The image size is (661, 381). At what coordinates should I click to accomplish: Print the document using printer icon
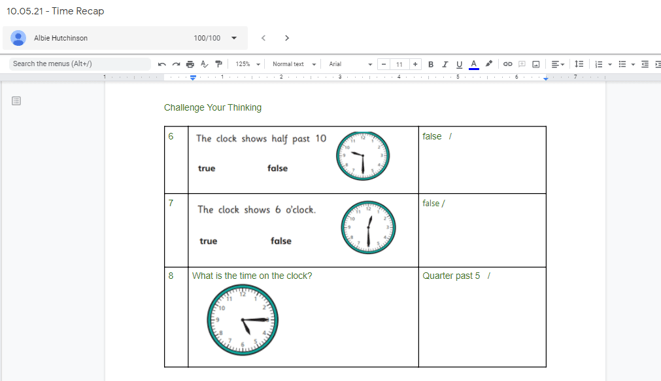click(190, 64)
